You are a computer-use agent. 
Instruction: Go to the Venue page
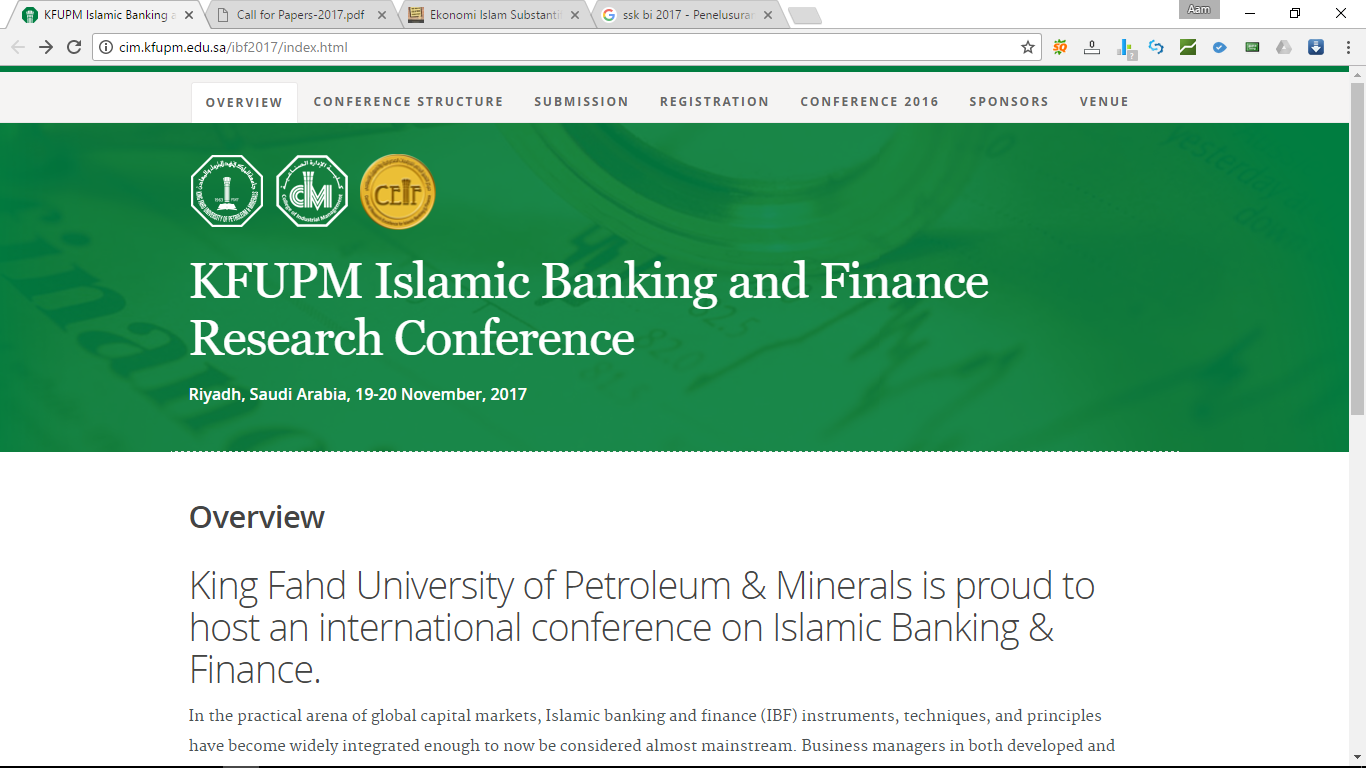pos(1104,102)
